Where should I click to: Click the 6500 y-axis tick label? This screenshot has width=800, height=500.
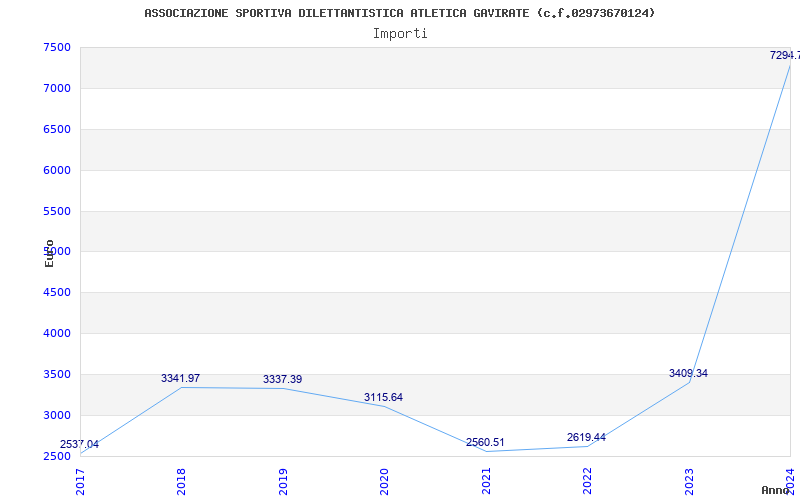pyautogui.click(x=57, y=130)
